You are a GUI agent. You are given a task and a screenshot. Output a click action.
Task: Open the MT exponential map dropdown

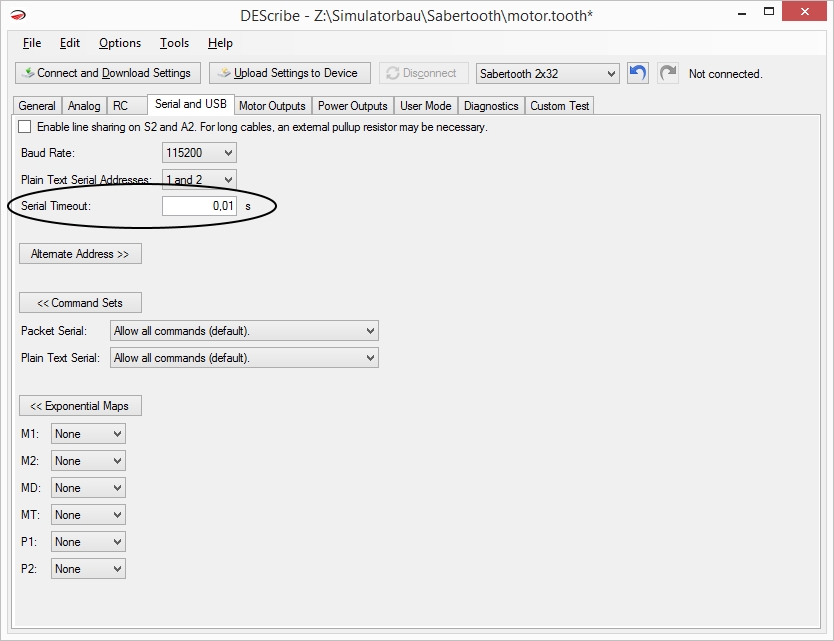point(88,515)
